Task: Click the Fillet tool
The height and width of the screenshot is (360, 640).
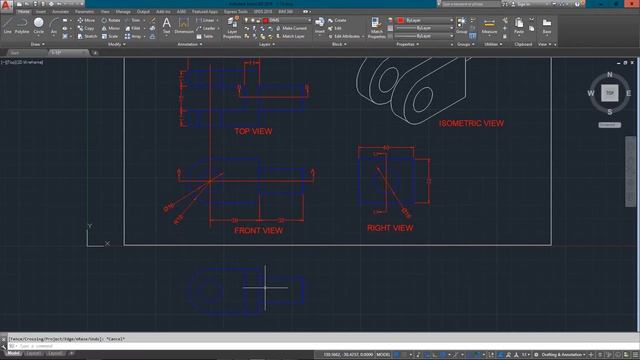Action: click(x=133, y=28)
